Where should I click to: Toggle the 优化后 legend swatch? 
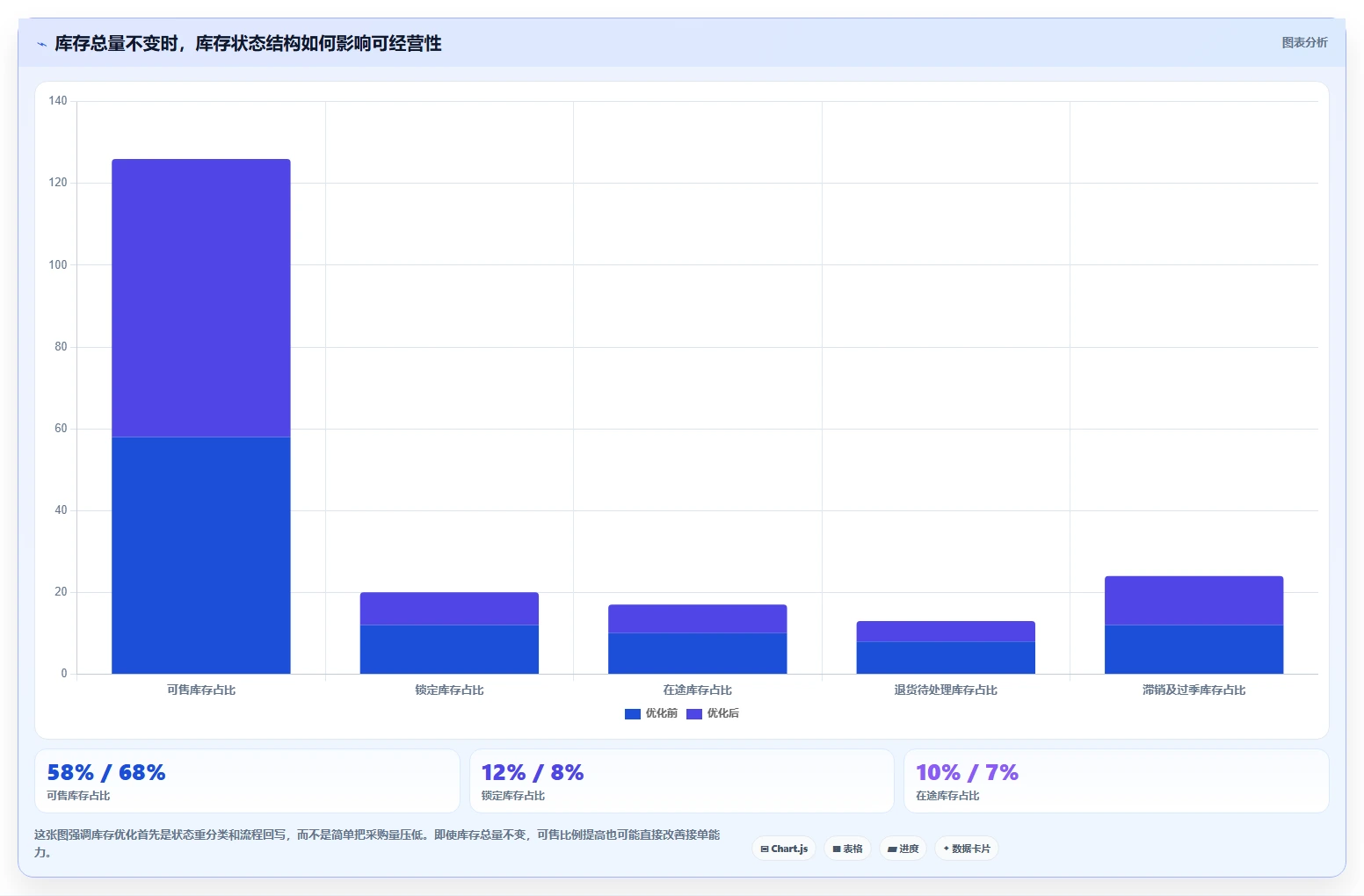point(694,714)
